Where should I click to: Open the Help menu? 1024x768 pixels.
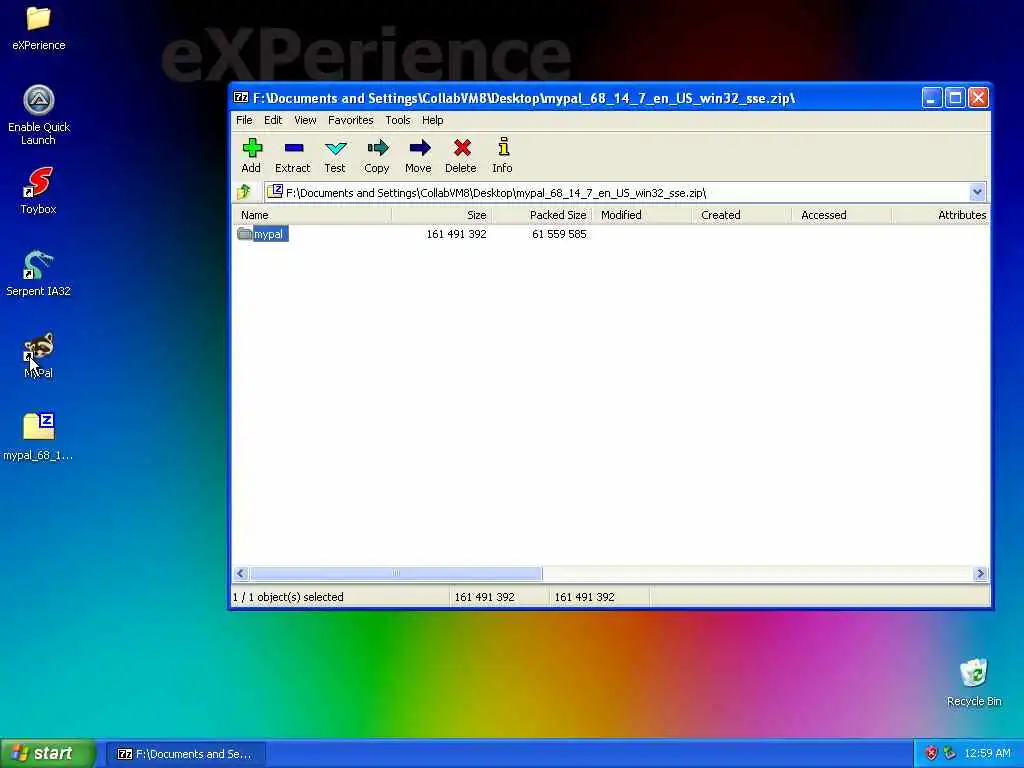432,120
